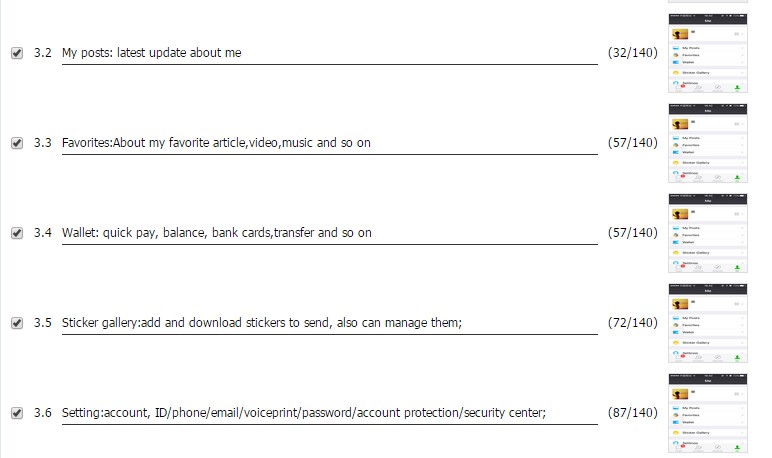The image size is (772, 458).
Task: Open the phone screenshot thumbnail for 3.2
Action: 708,53
